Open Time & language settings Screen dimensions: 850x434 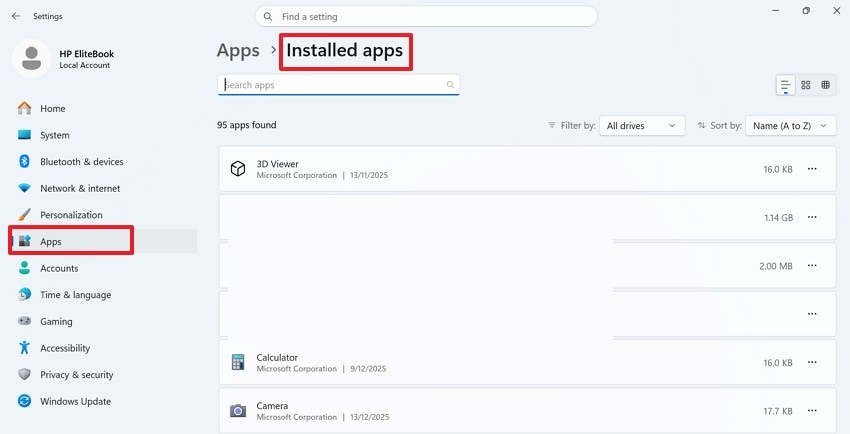(x=103, y=294)
